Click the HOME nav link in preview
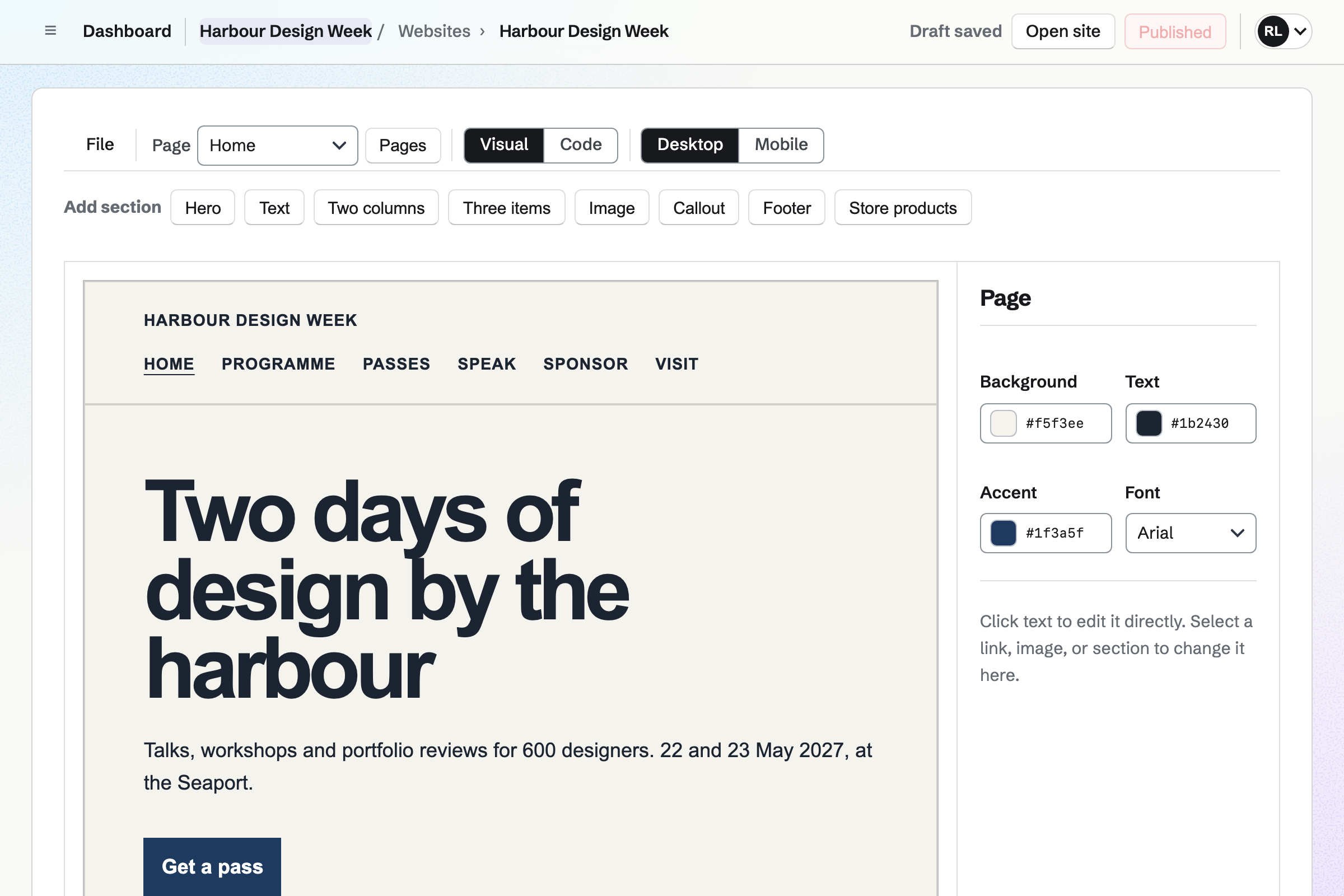The height and width of the screenshot is (896, 1344). pos(169,364)
